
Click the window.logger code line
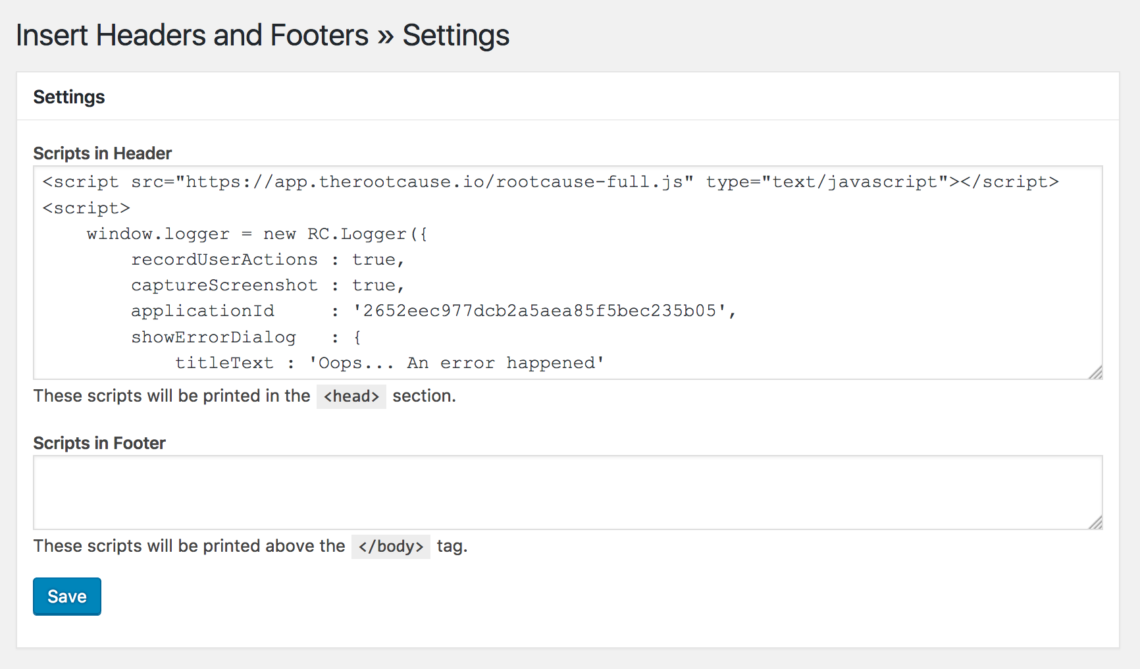257,234
